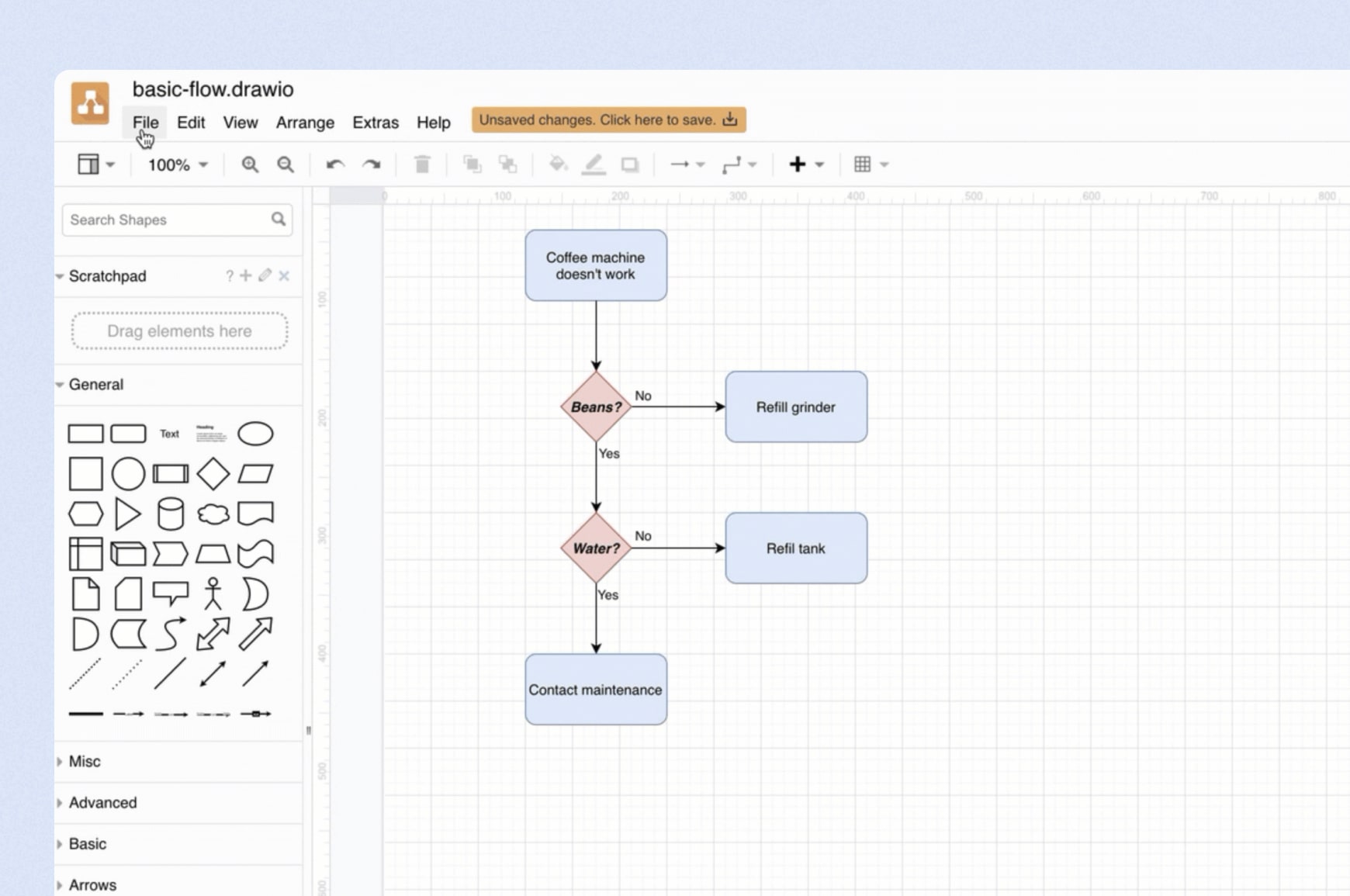Open the Table grid dropdown

click(x=870, y=164)
